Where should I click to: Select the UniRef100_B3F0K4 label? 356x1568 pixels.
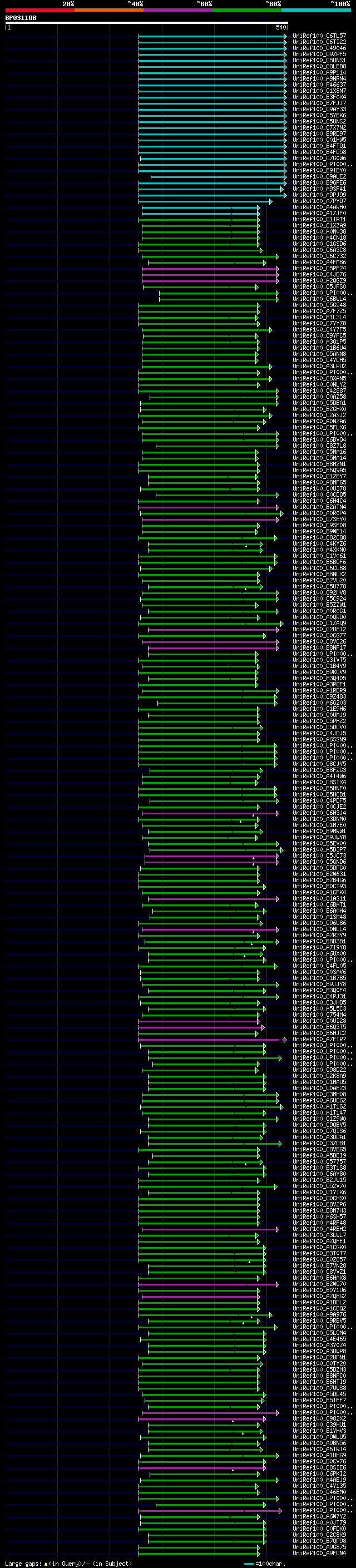point(319,97)
